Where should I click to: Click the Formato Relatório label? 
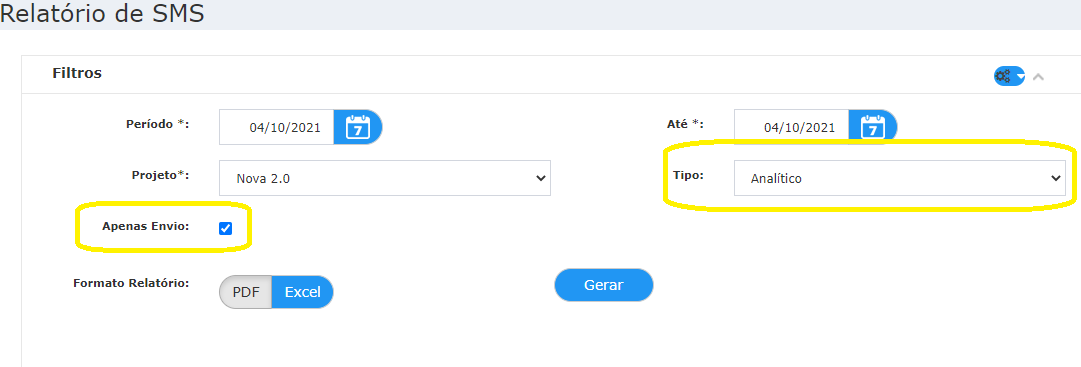click(x=131, y=283)
